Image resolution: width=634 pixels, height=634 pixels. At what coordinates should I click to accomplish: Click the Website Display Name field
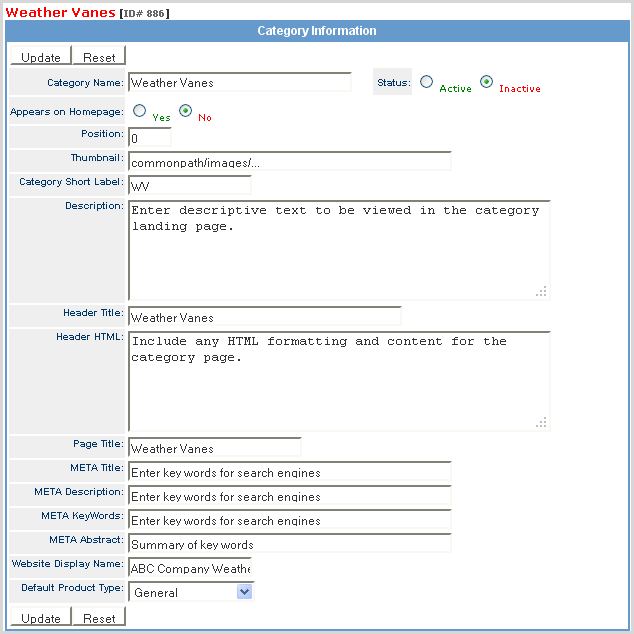[x=189, y=568]
